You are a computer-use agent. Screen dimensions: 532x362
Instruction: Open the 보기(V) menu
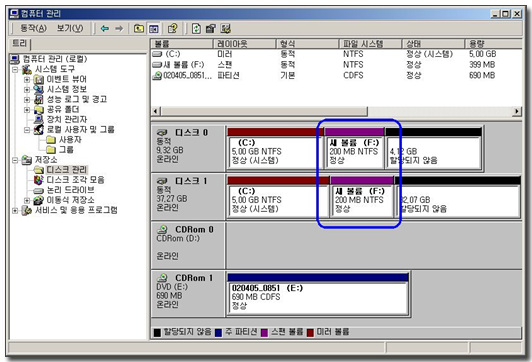[70, 28]
